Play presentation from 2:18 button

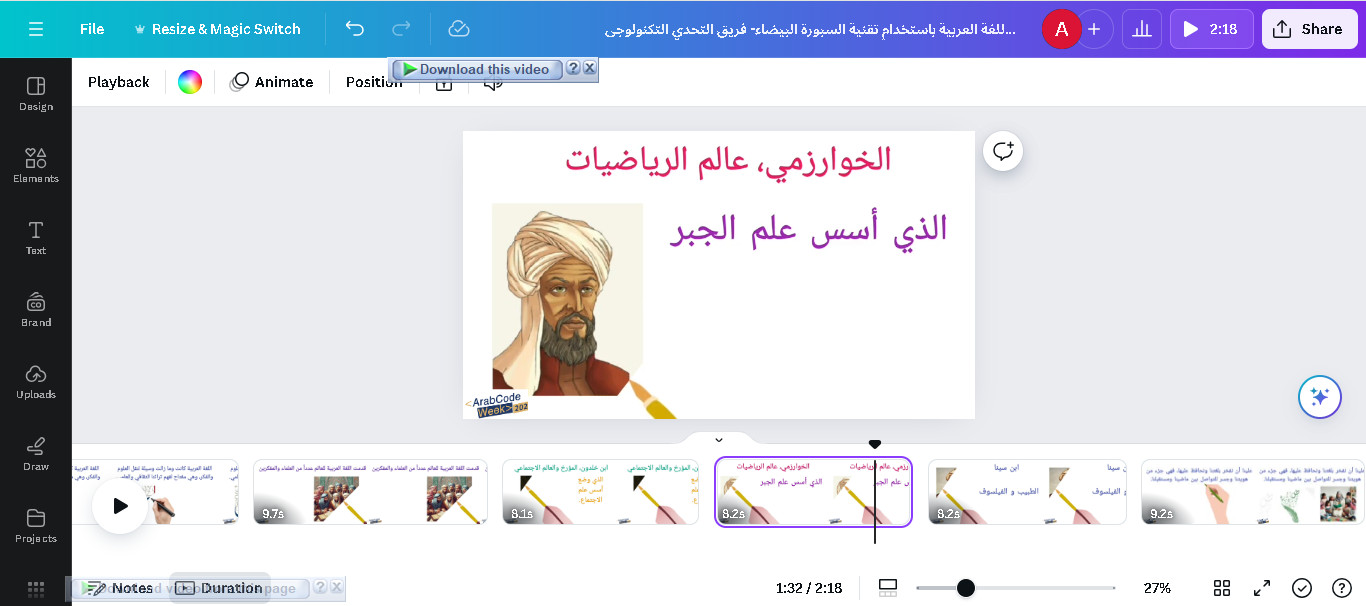(1211, 29)
